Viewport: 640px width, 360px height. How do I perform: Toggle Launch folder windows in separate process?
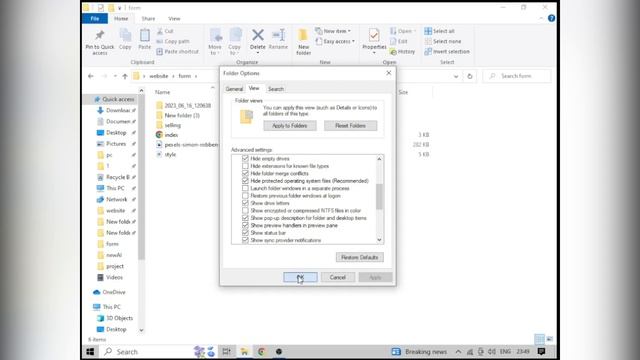pyautogui.click(x=245, y=188)
